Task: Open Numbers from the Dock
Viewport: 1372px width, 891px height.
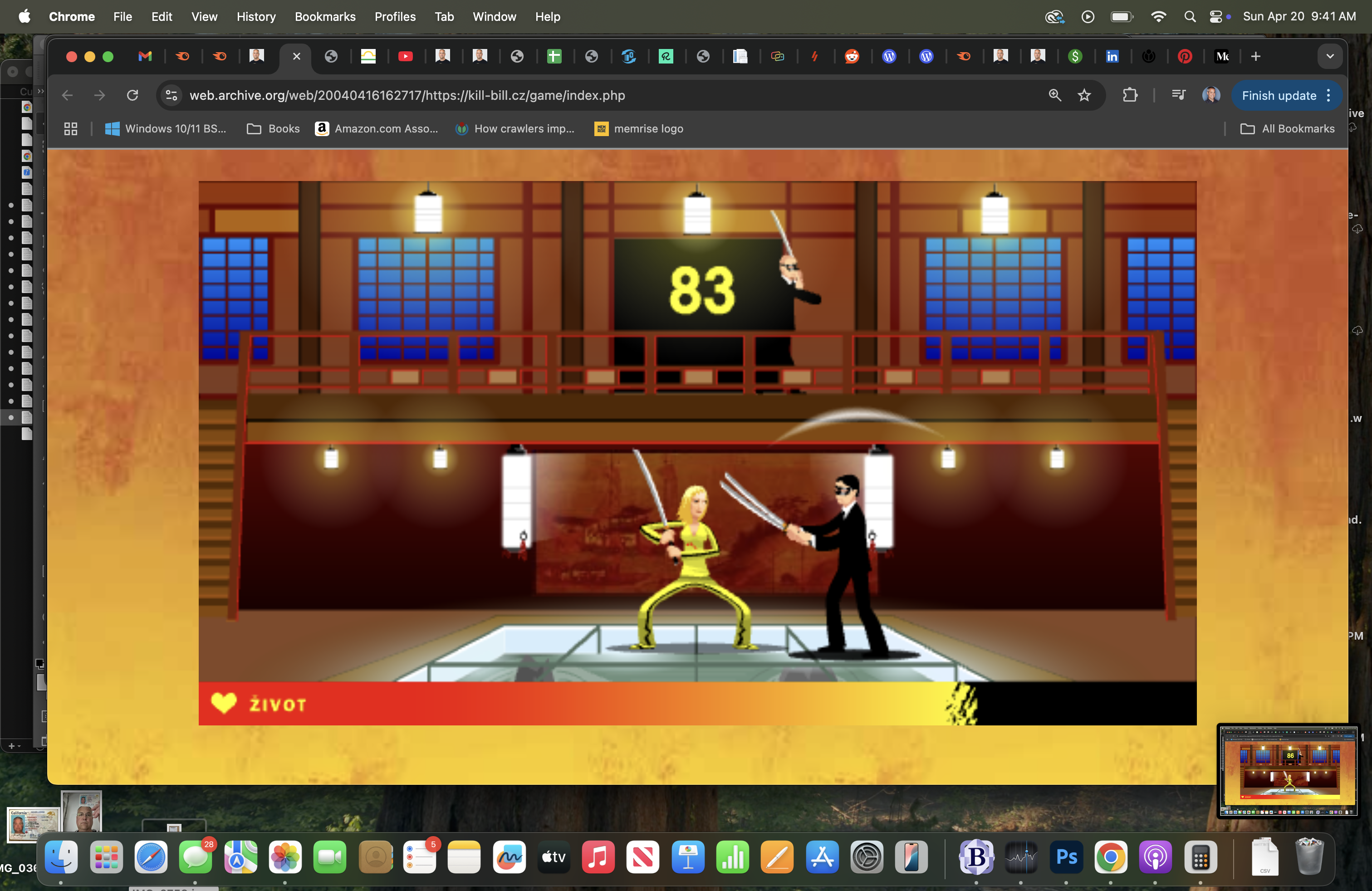Action: tap(732, 857)
